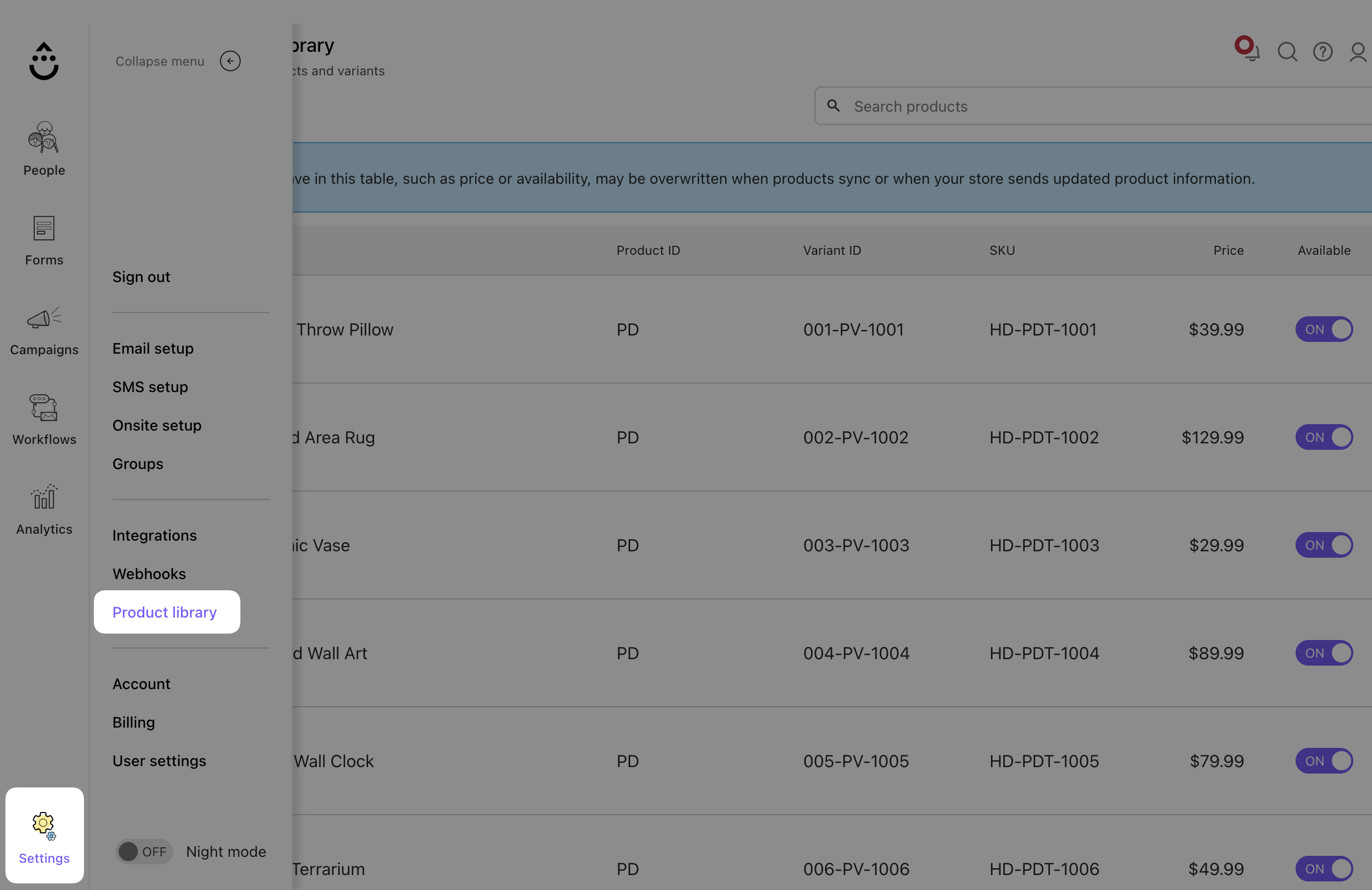Open Groups menu item
The image size is (1372, 890).
(x=138, y=463)
